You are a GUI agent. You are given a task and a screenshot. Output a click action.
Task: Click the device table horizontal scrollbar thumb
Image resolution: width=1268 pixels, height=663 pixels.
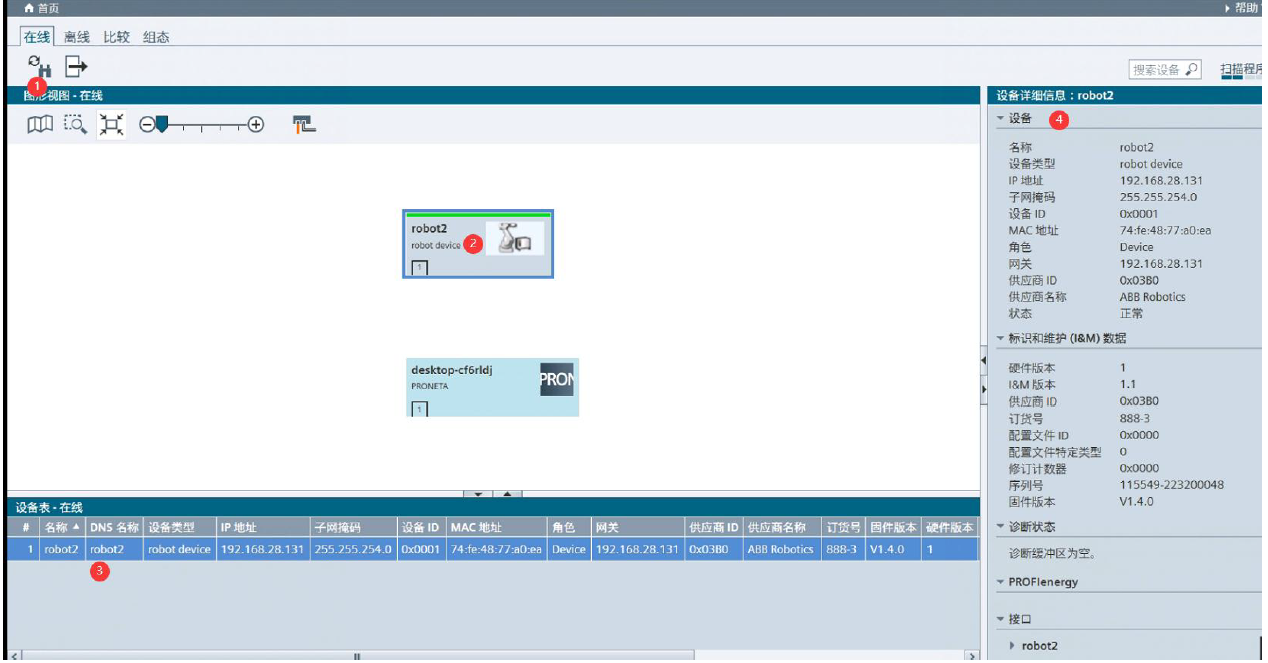(357, 656)
